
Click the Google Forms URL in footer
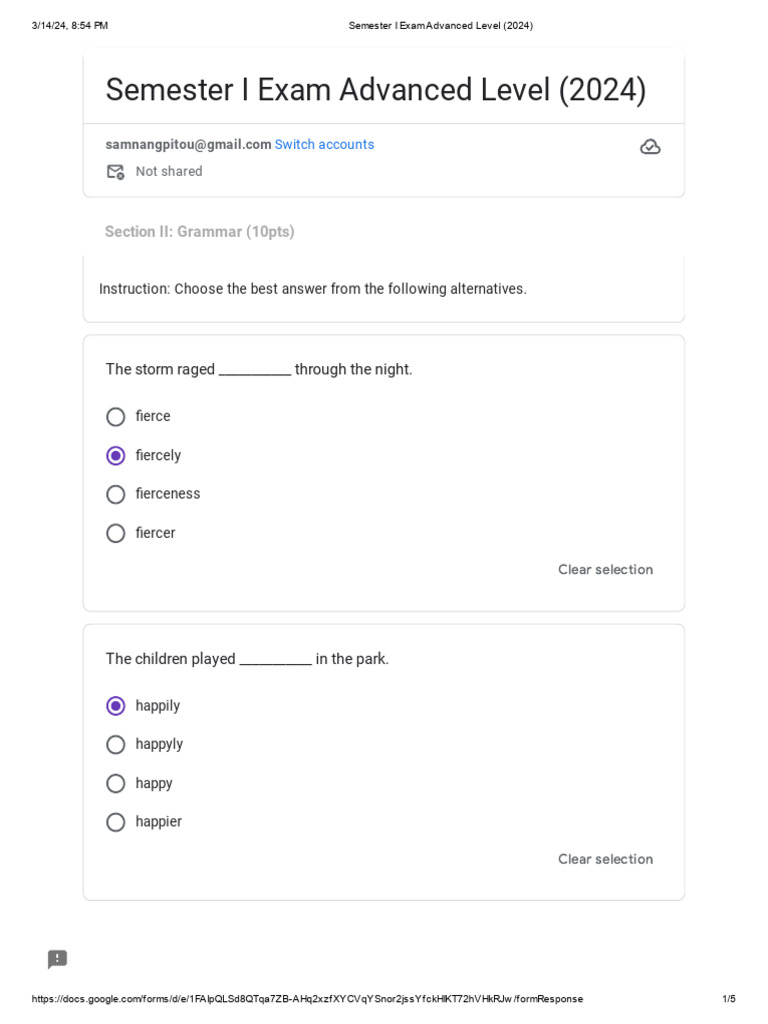click(x=307, y=999)
